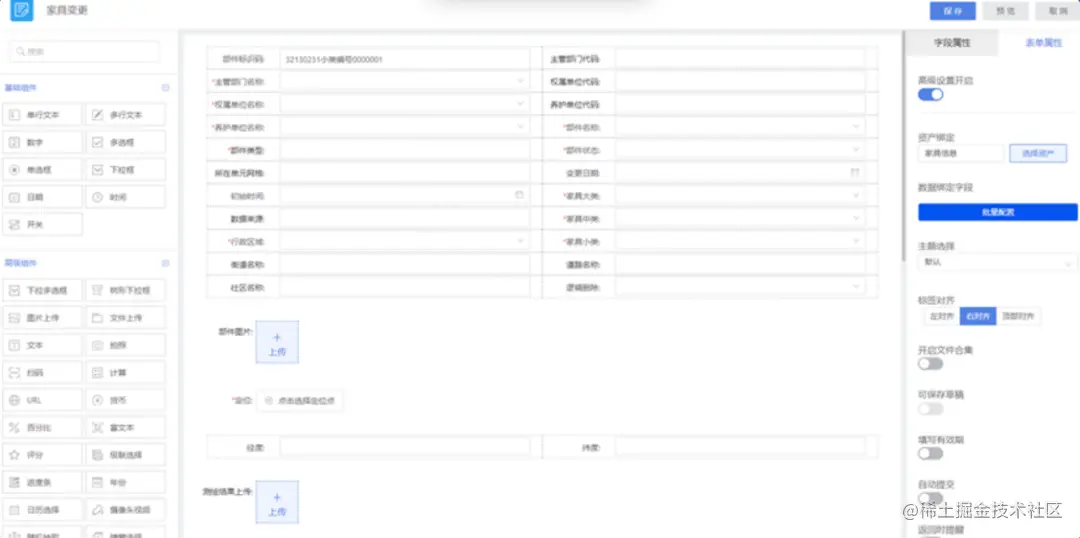Add the 富文本 rich text component

[x=125, y=428]
